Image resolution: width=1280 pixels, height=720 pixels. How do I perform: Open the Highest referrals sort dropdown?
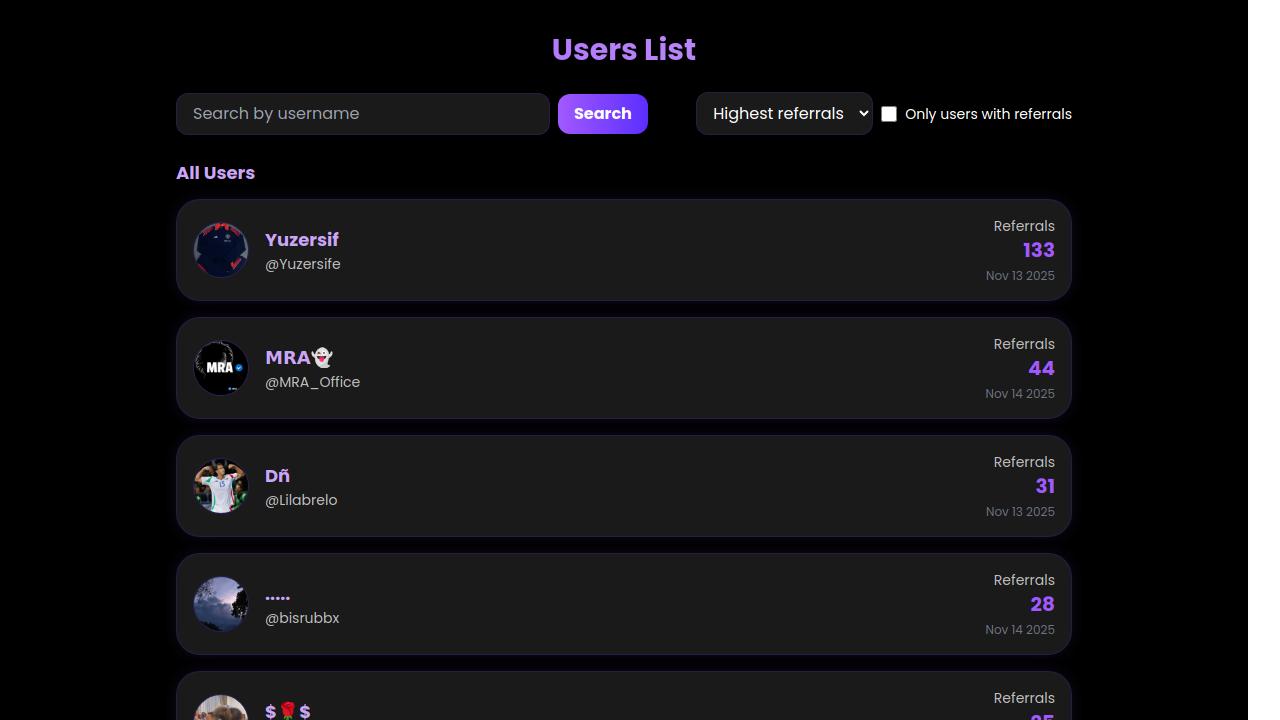tap(784, 114)
